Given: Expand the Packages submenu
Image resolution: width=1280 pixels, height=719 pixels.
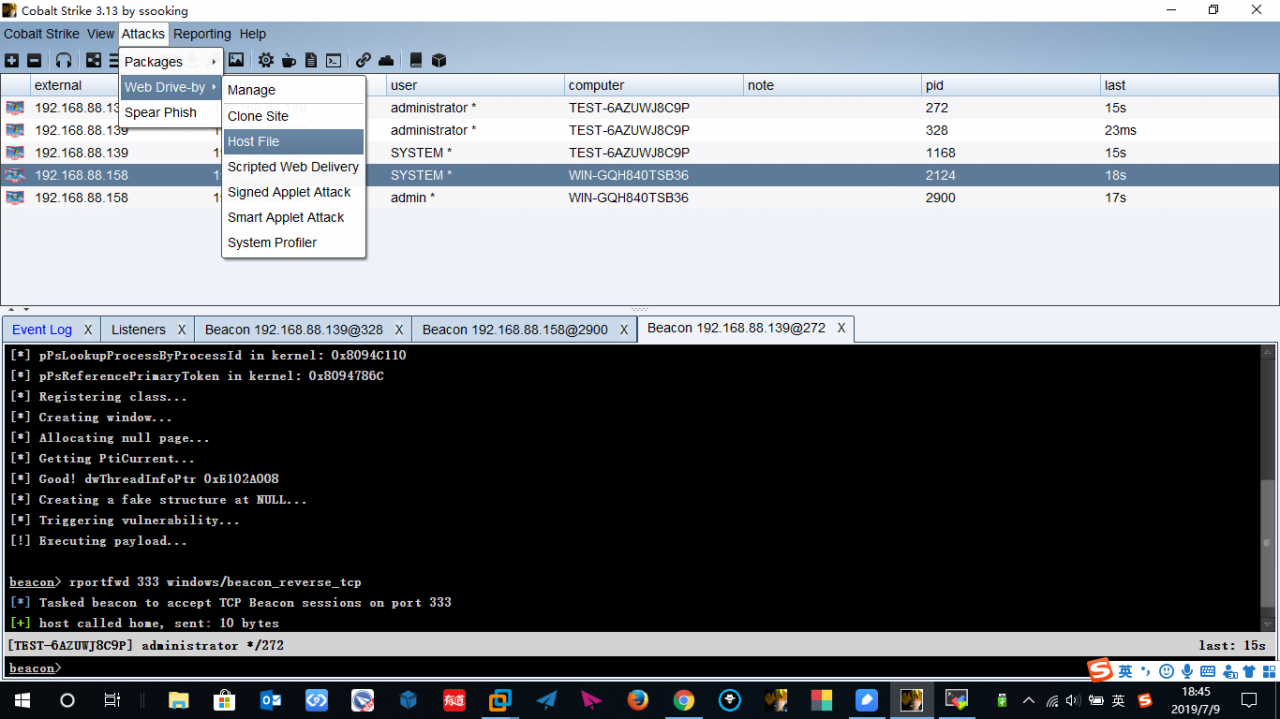Looking at the screenshot, I should coord(170,62).
